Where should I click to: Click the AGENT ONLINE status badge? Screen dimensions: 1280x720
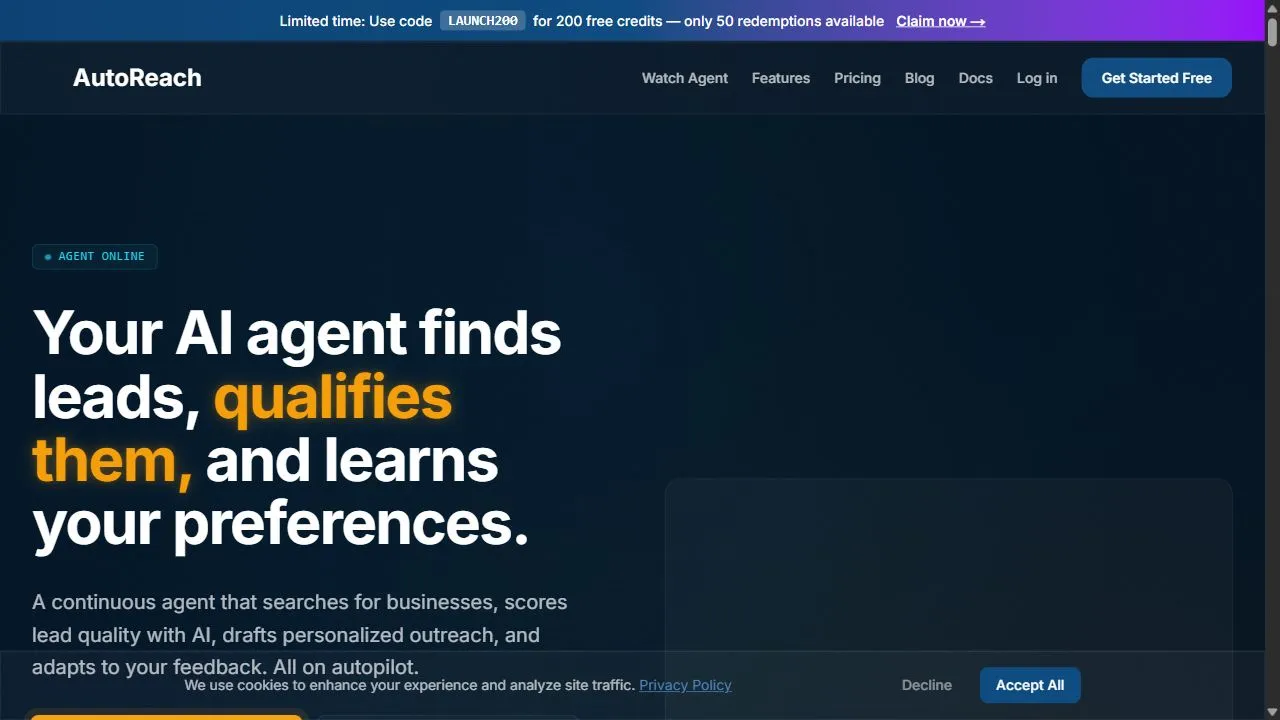tap(95, 257)
